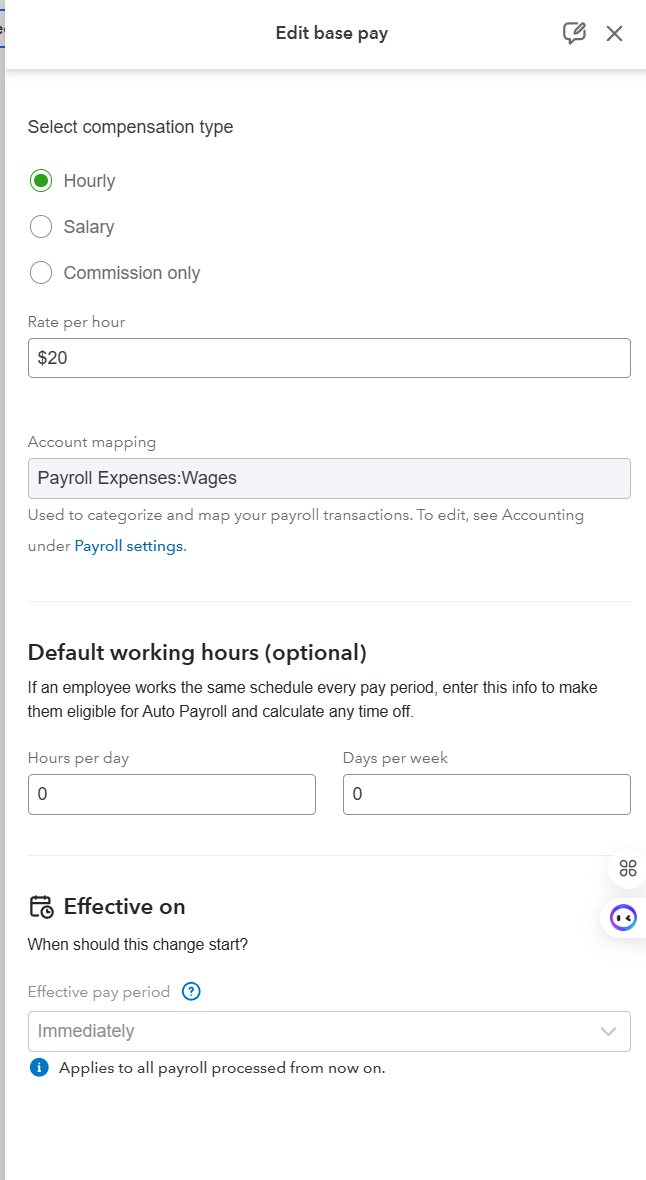
Task: Focus the Hours per day input
Action: point(172,794)
